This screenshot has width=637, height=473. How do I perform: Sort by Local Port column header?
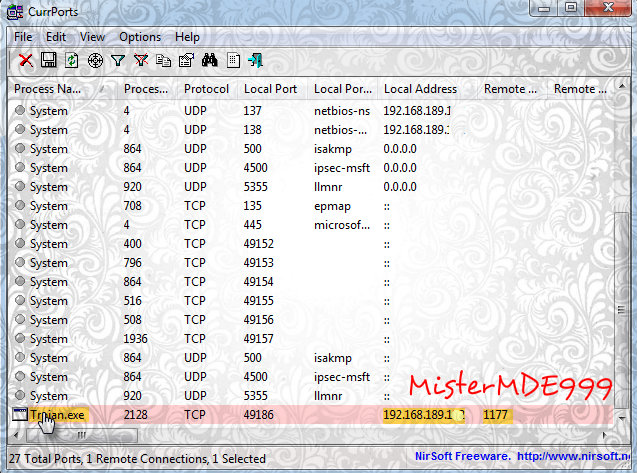click(x=270, y=89)
